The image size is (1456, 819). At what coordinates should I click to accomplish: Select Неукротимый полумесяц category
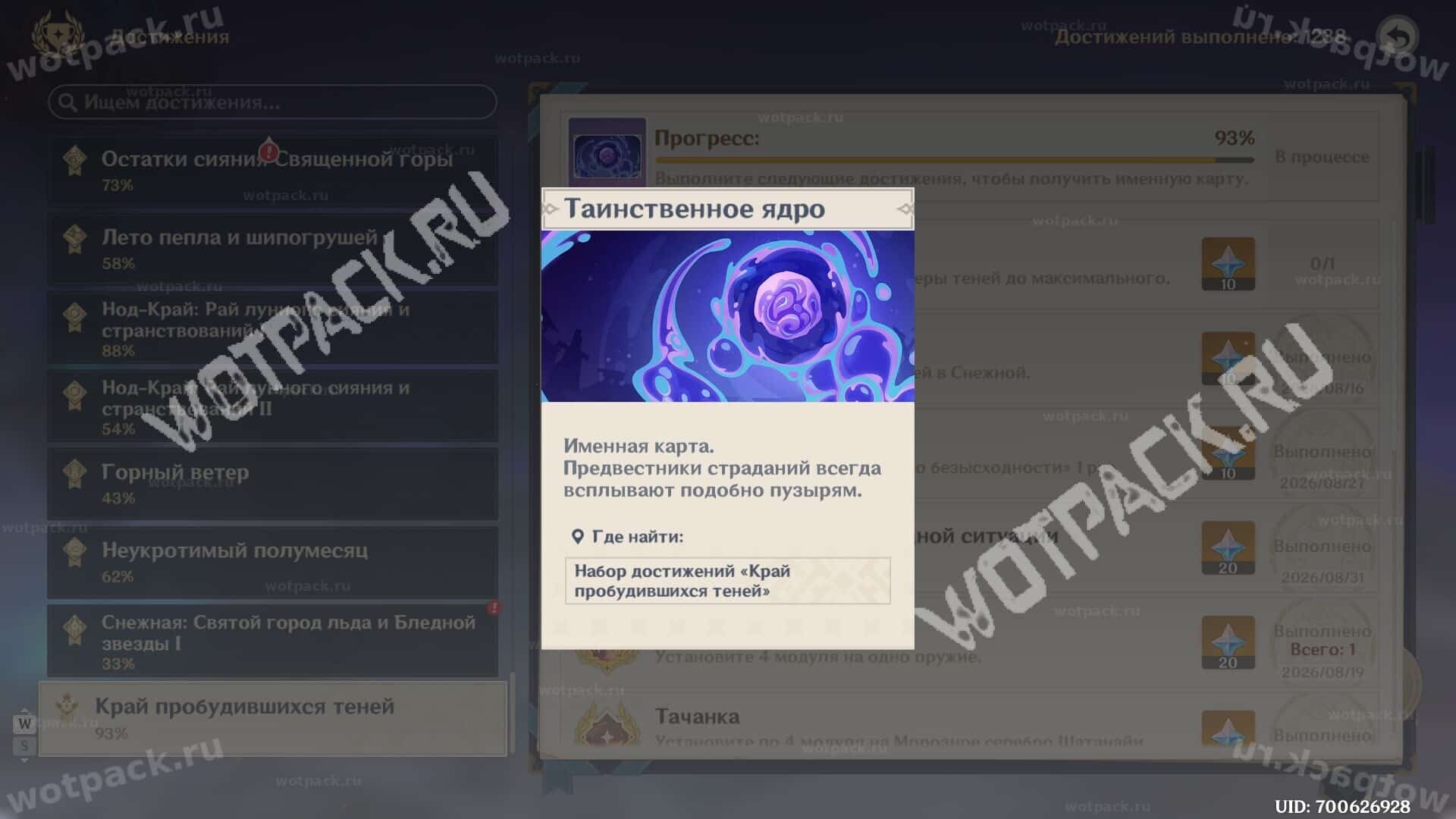coord(272,561)
